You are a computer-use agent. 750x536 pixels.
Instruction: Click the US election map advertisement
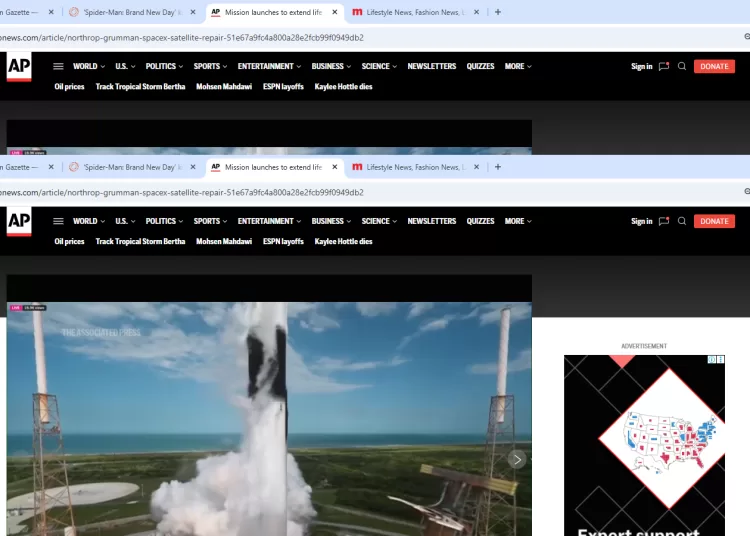pyautogui.click(x=644, y=445)
